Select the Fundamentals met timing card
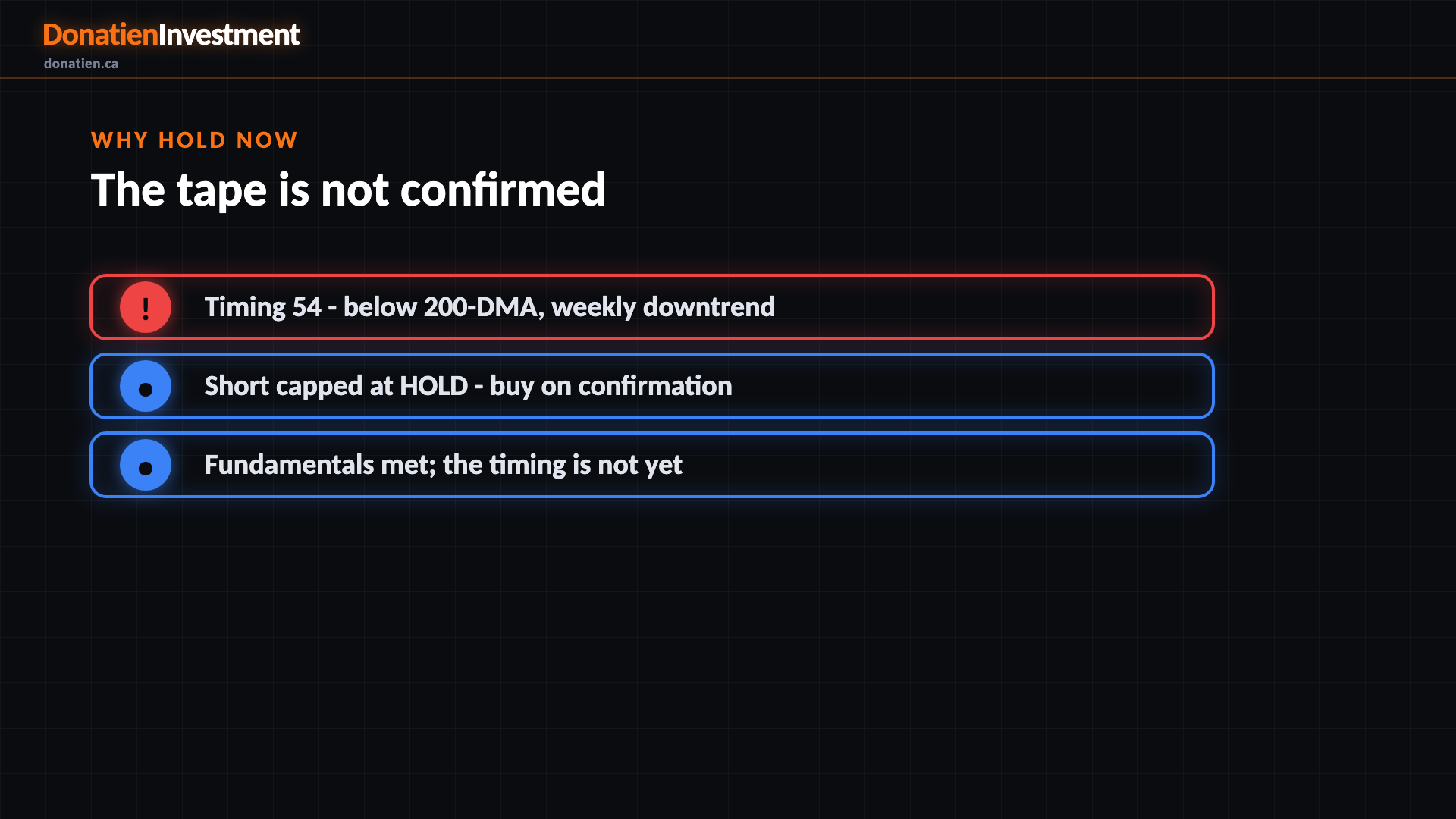 point(652,465)
